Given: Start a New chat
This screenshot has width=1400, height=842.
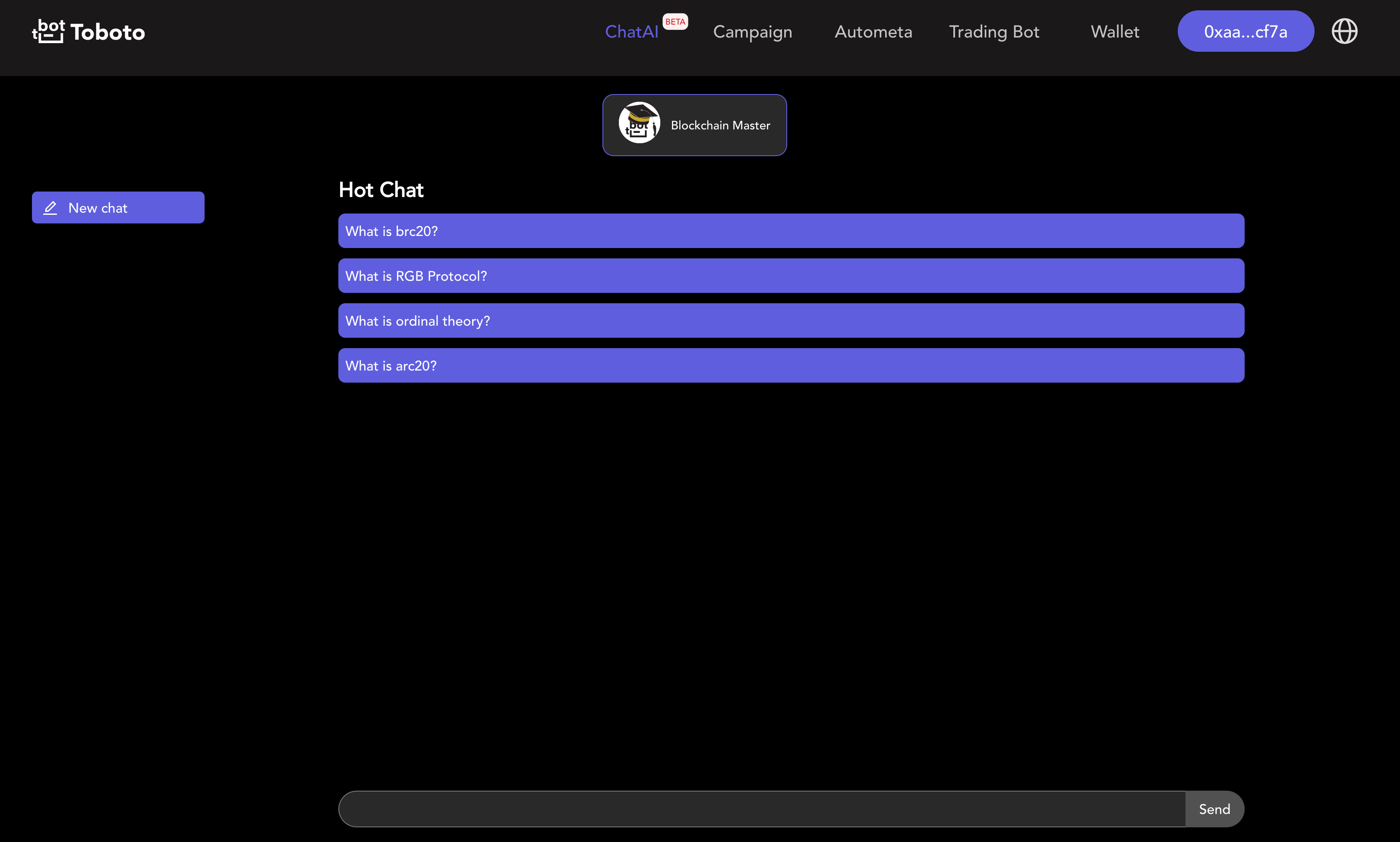Looking at the screenshot, I should click(118, 207).
